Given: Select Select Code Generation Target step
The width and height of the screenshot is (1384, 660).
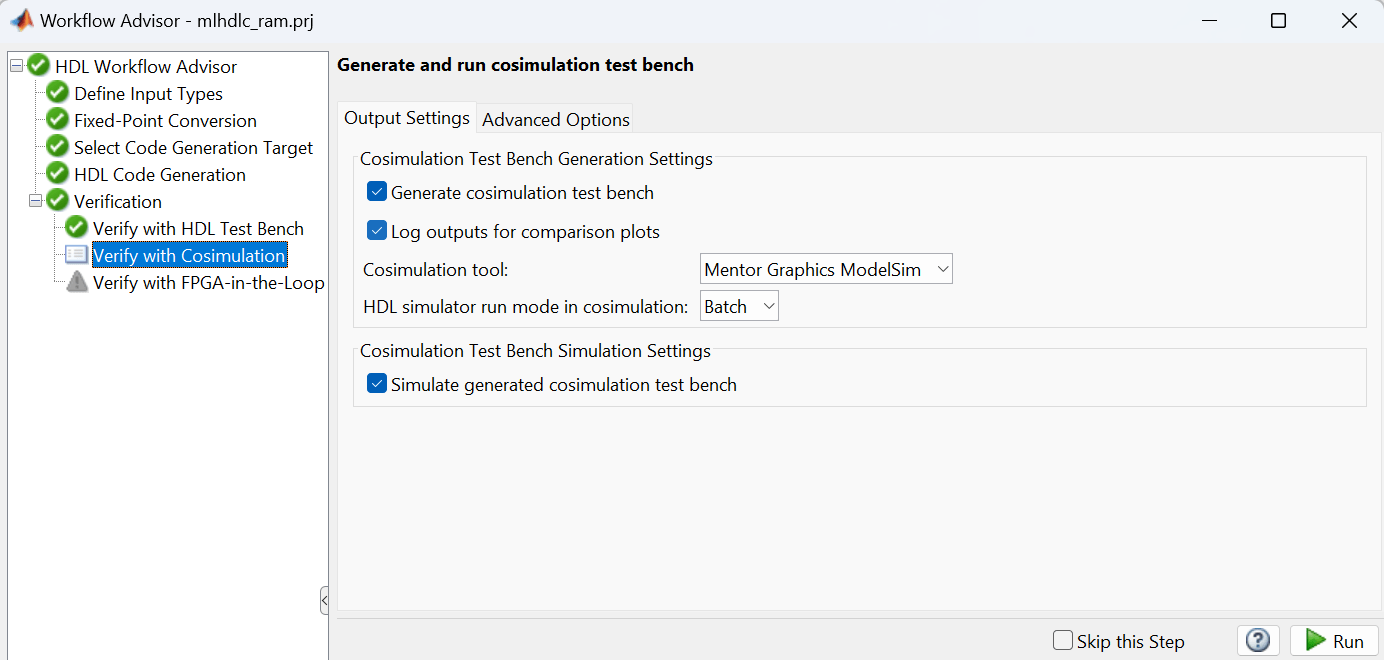Looking at the screenshot, I should pyautogui.click(x=193, y=148).
